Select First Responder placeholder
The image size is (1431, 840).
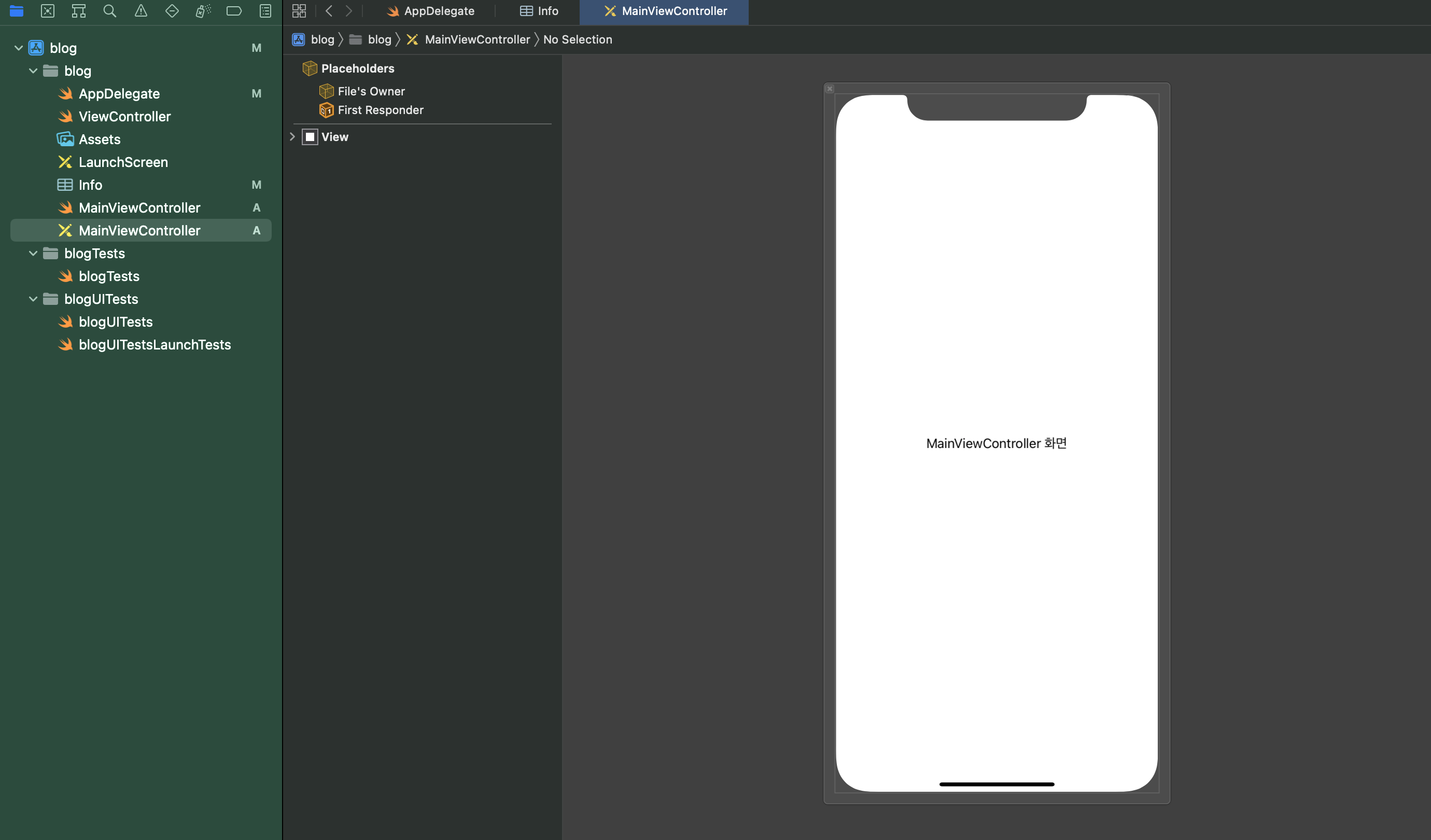tap(380, 110)
